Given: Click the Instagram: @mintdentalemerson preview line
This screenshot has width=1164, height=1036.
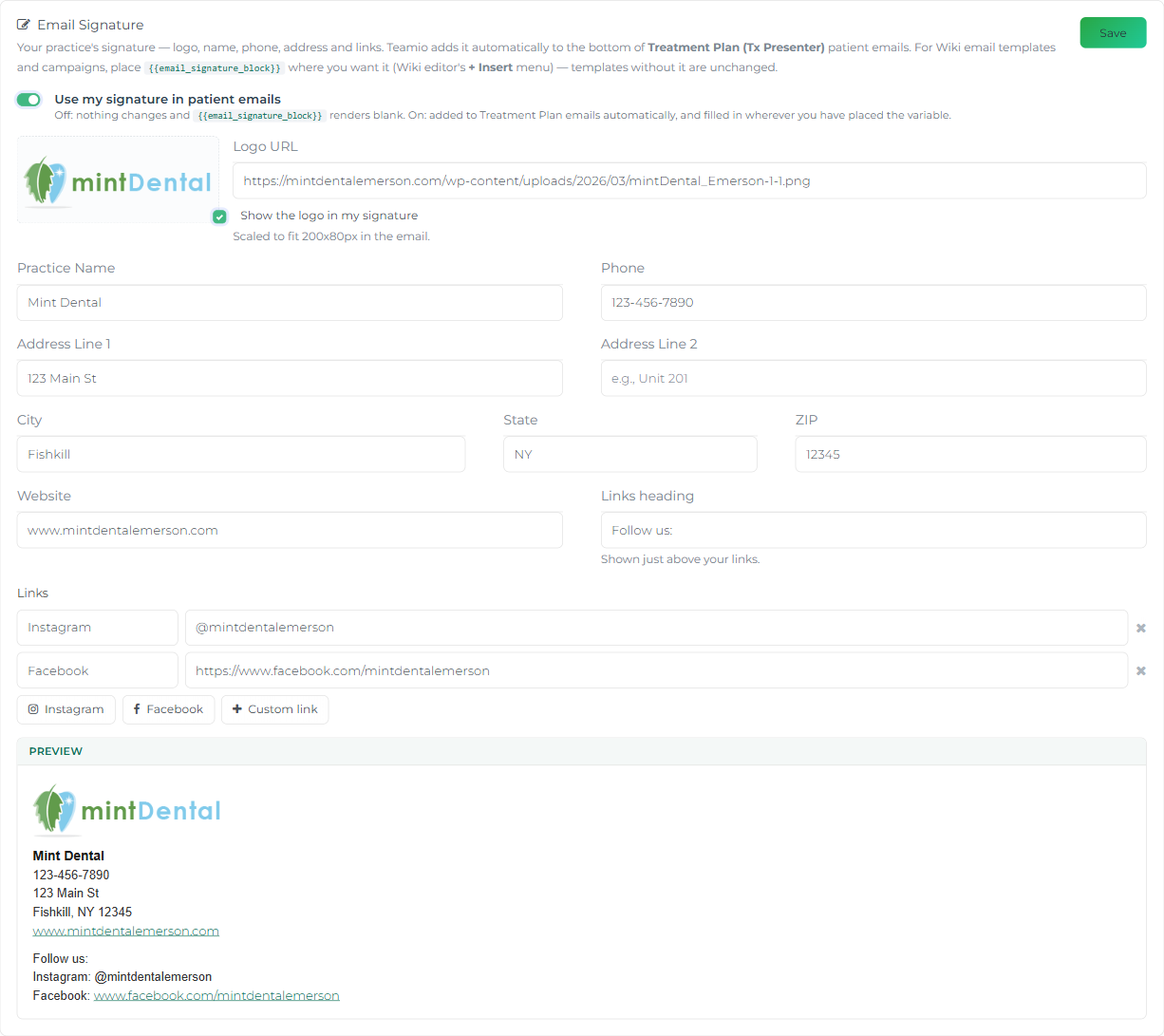Looking at the screenshot, I should click(122, 976).
